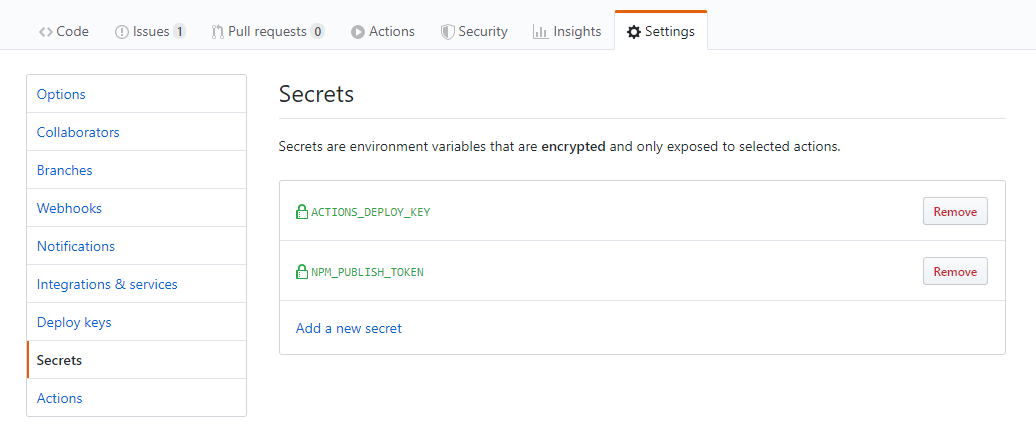Image resolution: width=1036 pixels, height=425 pixels.
Task: Go to Collaborators in the sidebar
Action: (x=78, y=132)
